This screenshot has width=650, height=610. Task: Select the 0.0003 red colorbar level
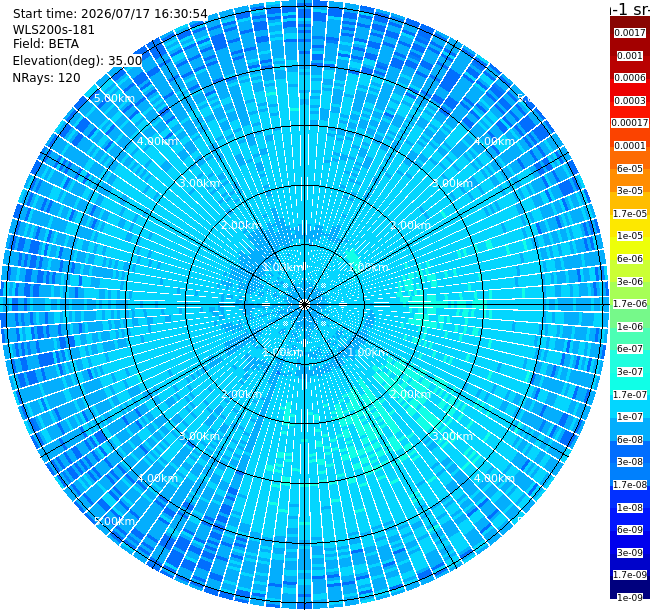coord(630,101)
